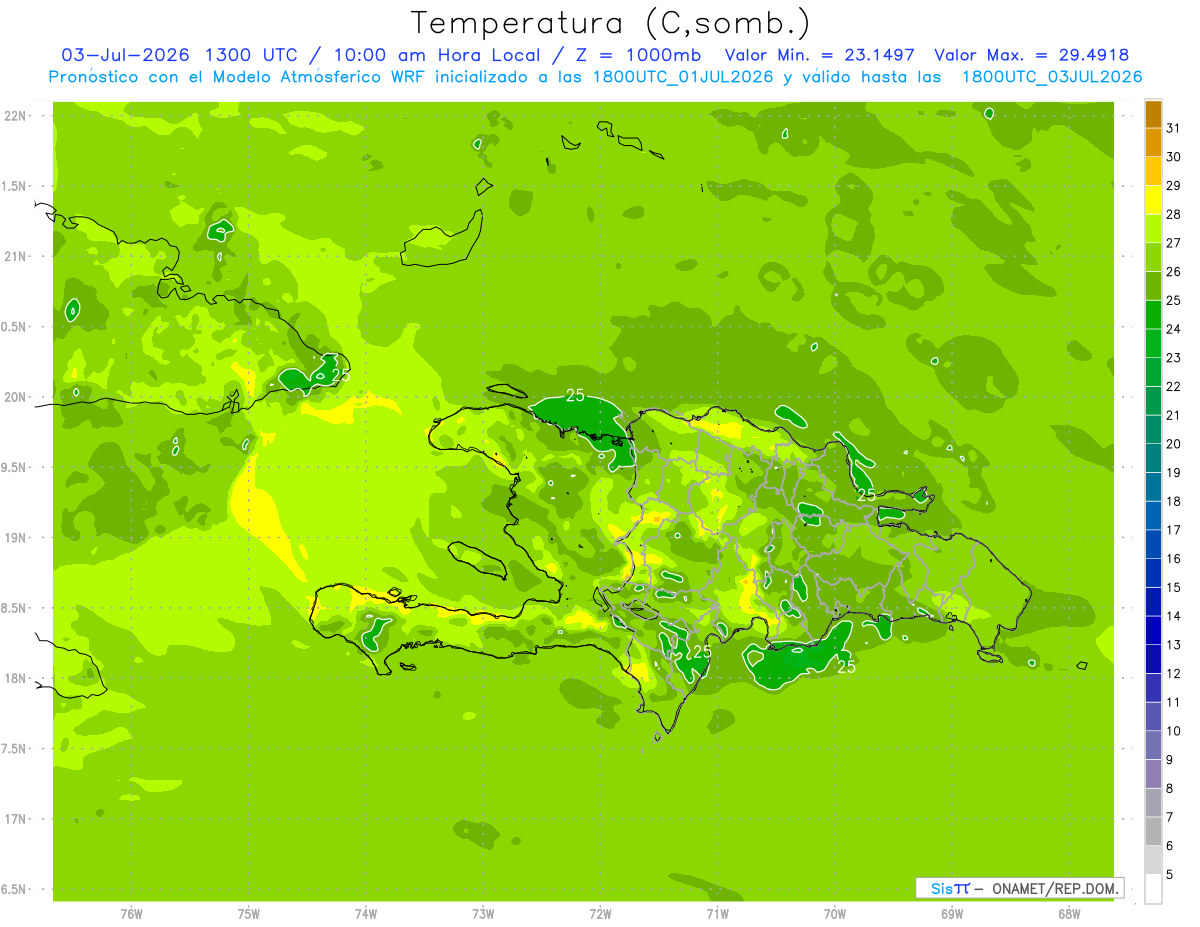
Task: Click 'Valor Min. = 23.1497' readout
Action: coord(820,55)
